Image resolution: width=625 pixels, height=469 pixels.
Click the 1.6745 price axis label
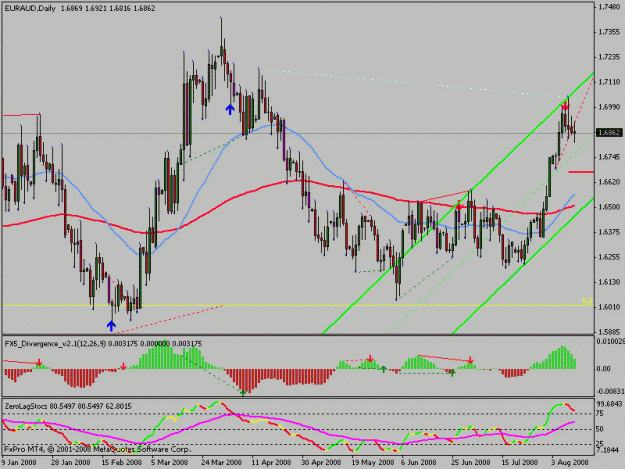(609, 157)
